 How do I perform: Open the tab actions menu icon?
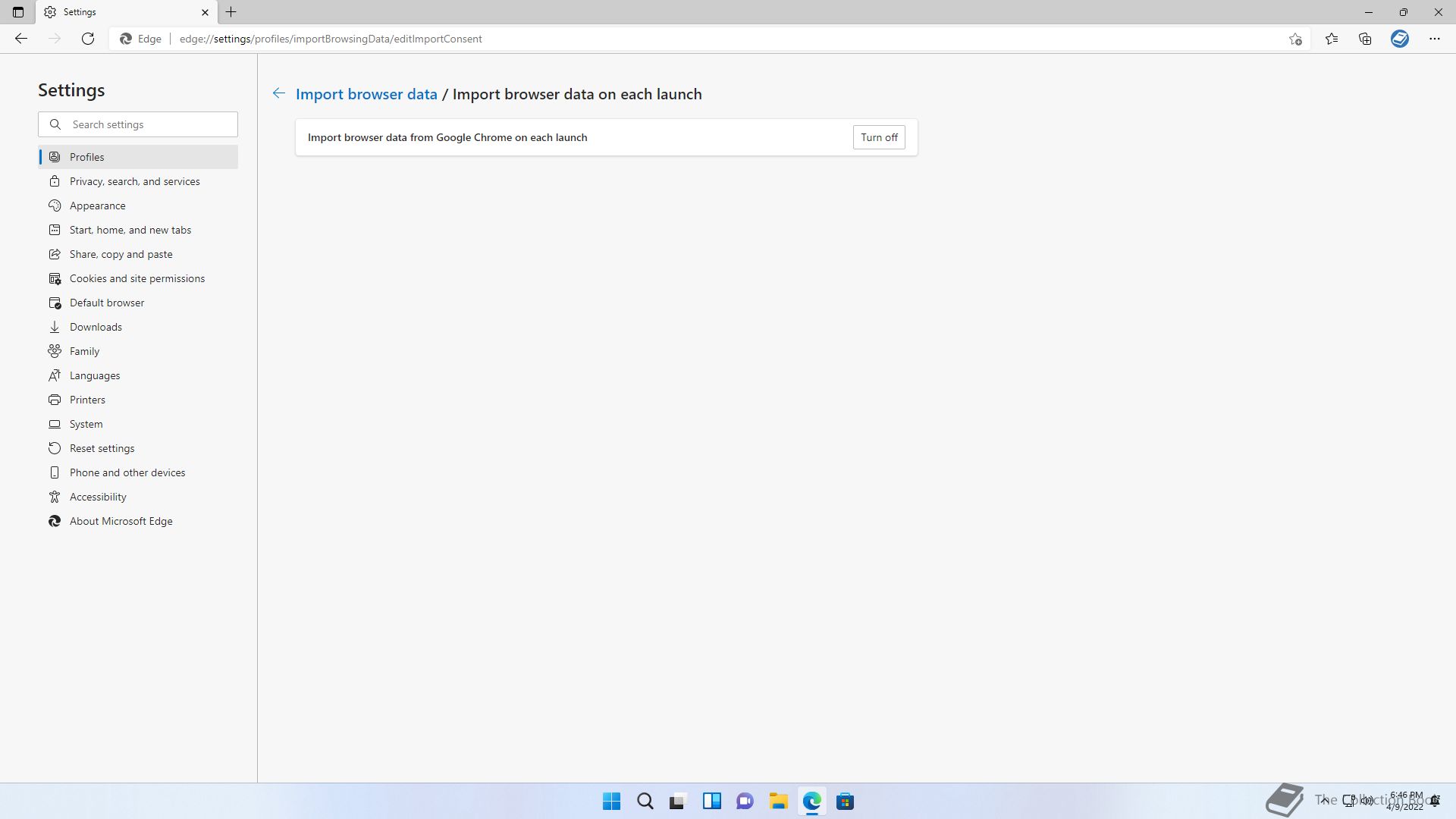coord(18,12)
